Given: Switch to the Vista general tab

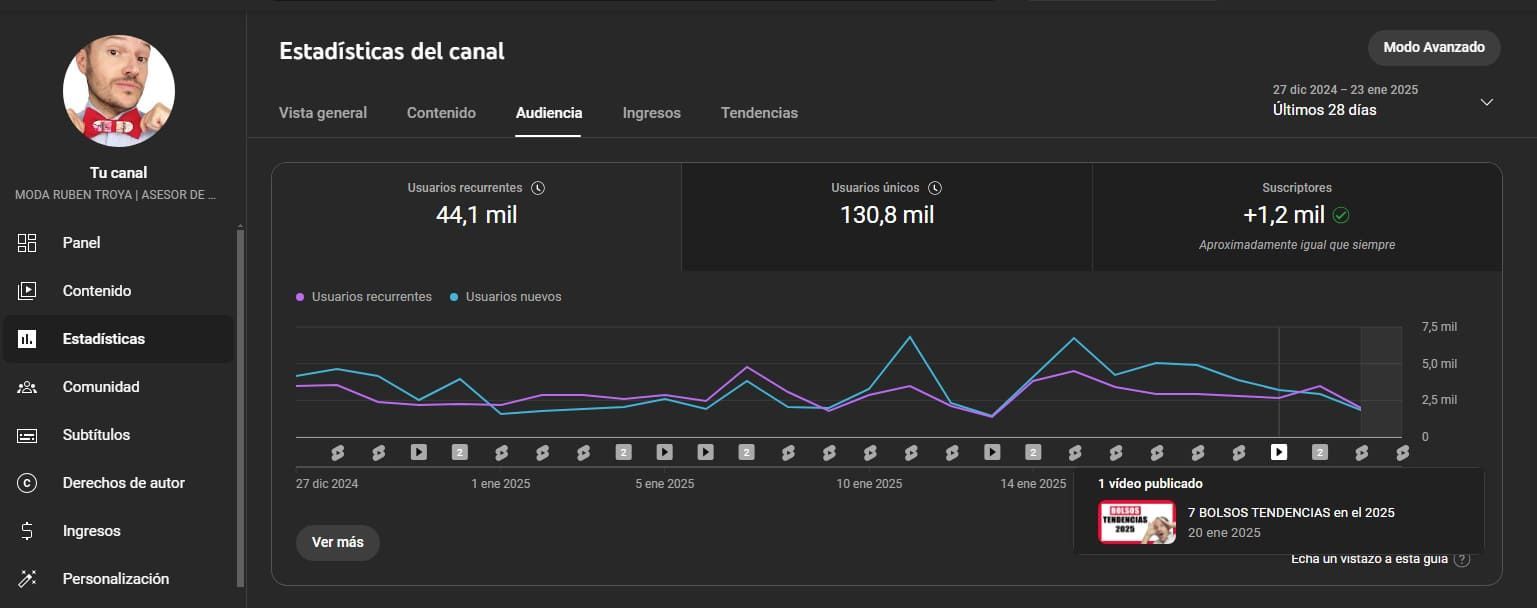Looking at the screenshot, I should [x=322, y=113].
